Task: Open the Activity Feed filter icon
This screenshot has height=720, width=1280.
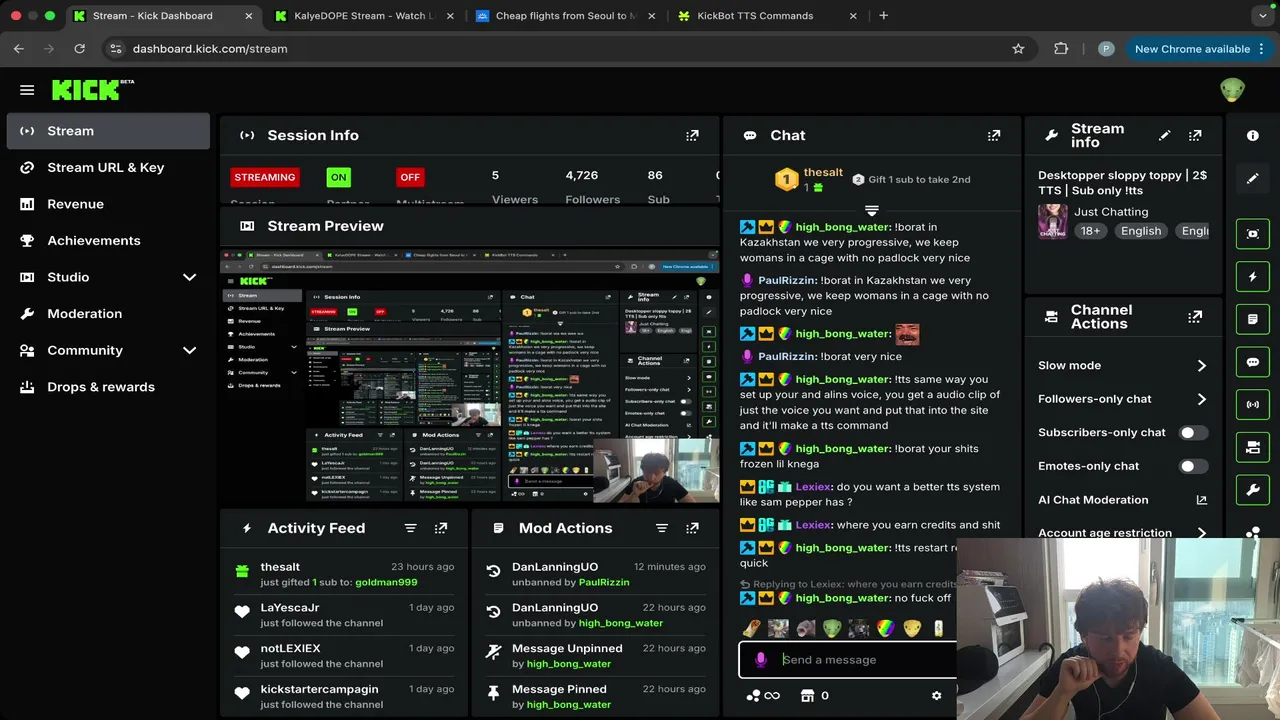Action: 410,528
